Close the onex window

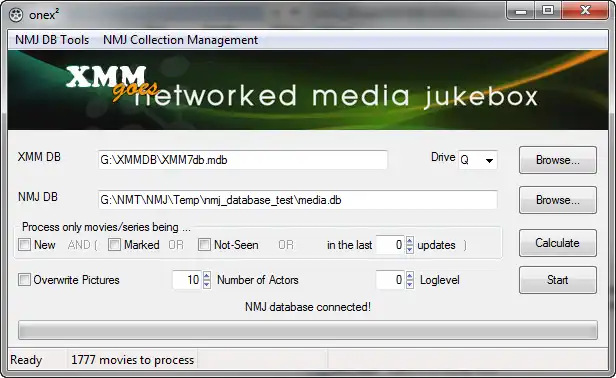[x=585, y=11]
